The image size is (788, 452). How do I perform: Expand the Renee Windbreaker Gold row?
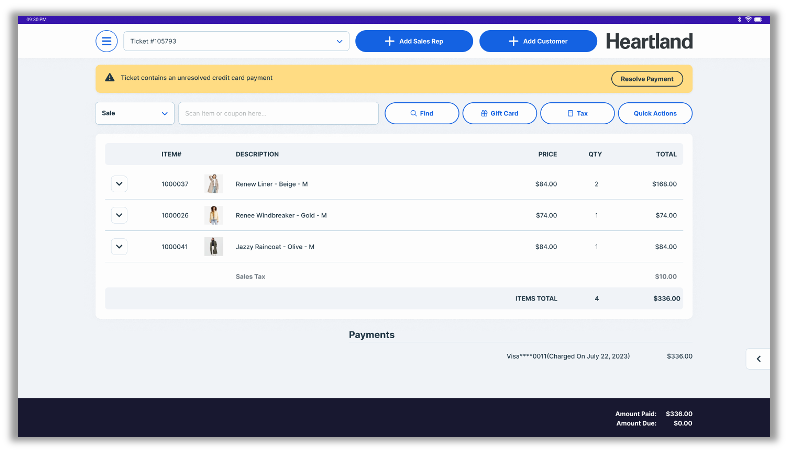pyautogui.click(x=119, y=215)
